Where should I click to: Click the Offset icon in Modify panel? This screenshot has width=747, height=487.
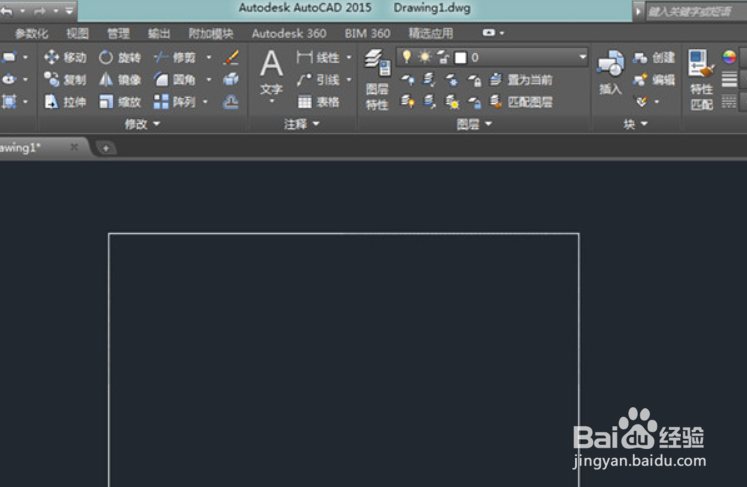pos(231,101)
